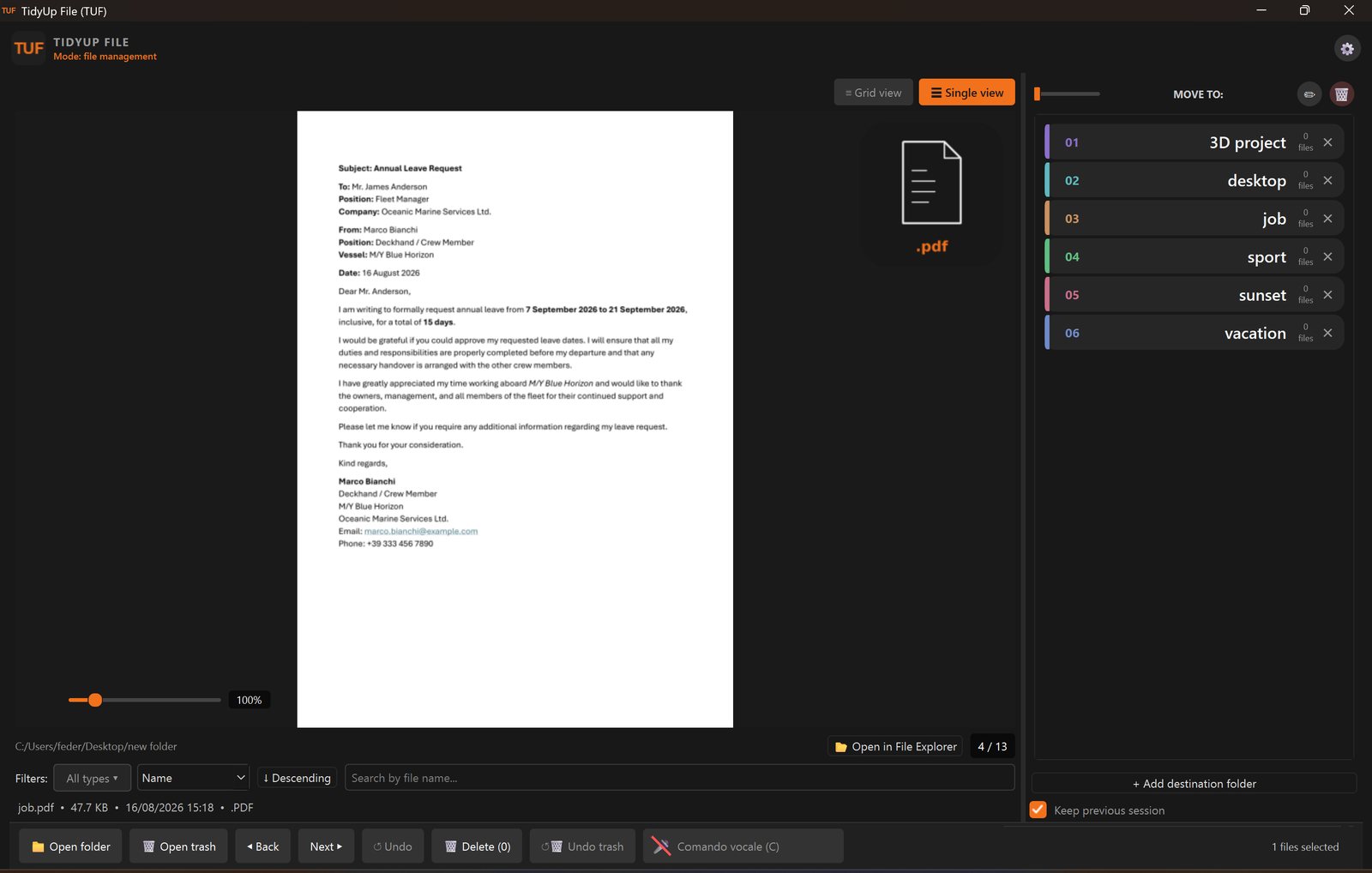Open the All types filter dropdown
The image size is (1372, 873).
click(92, 778)
